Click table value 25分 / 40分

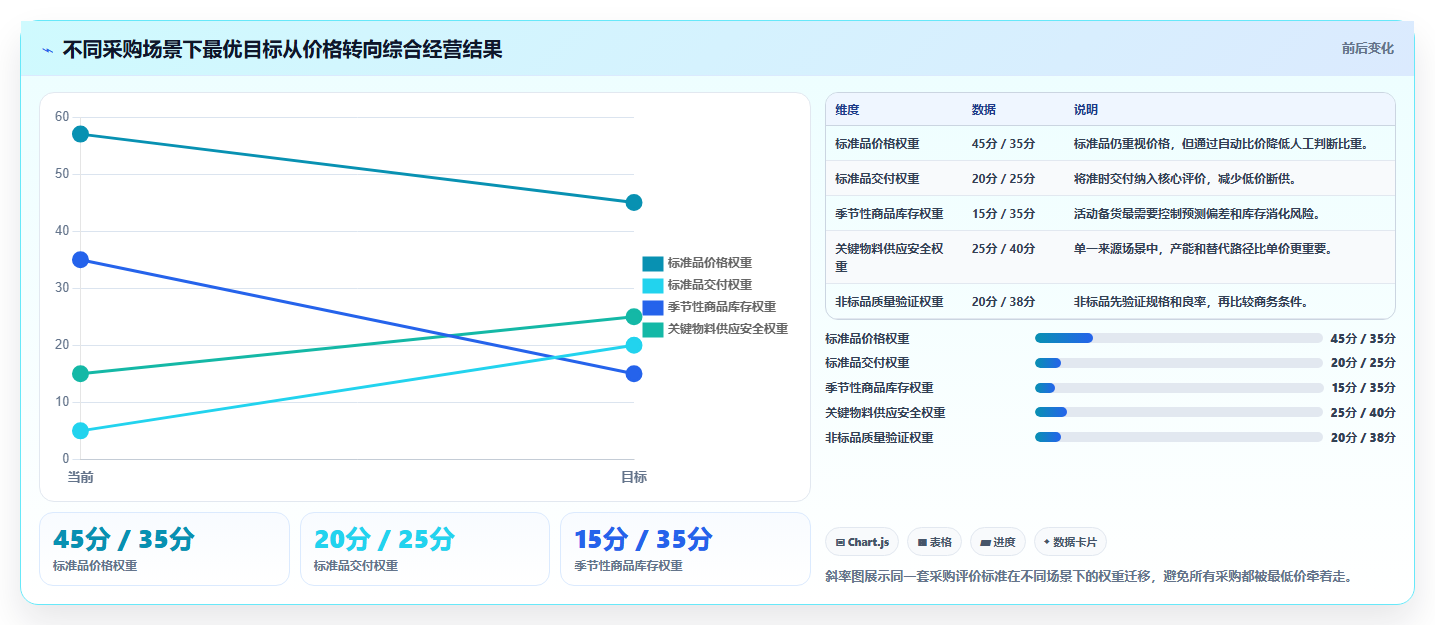click(1003, 249)
